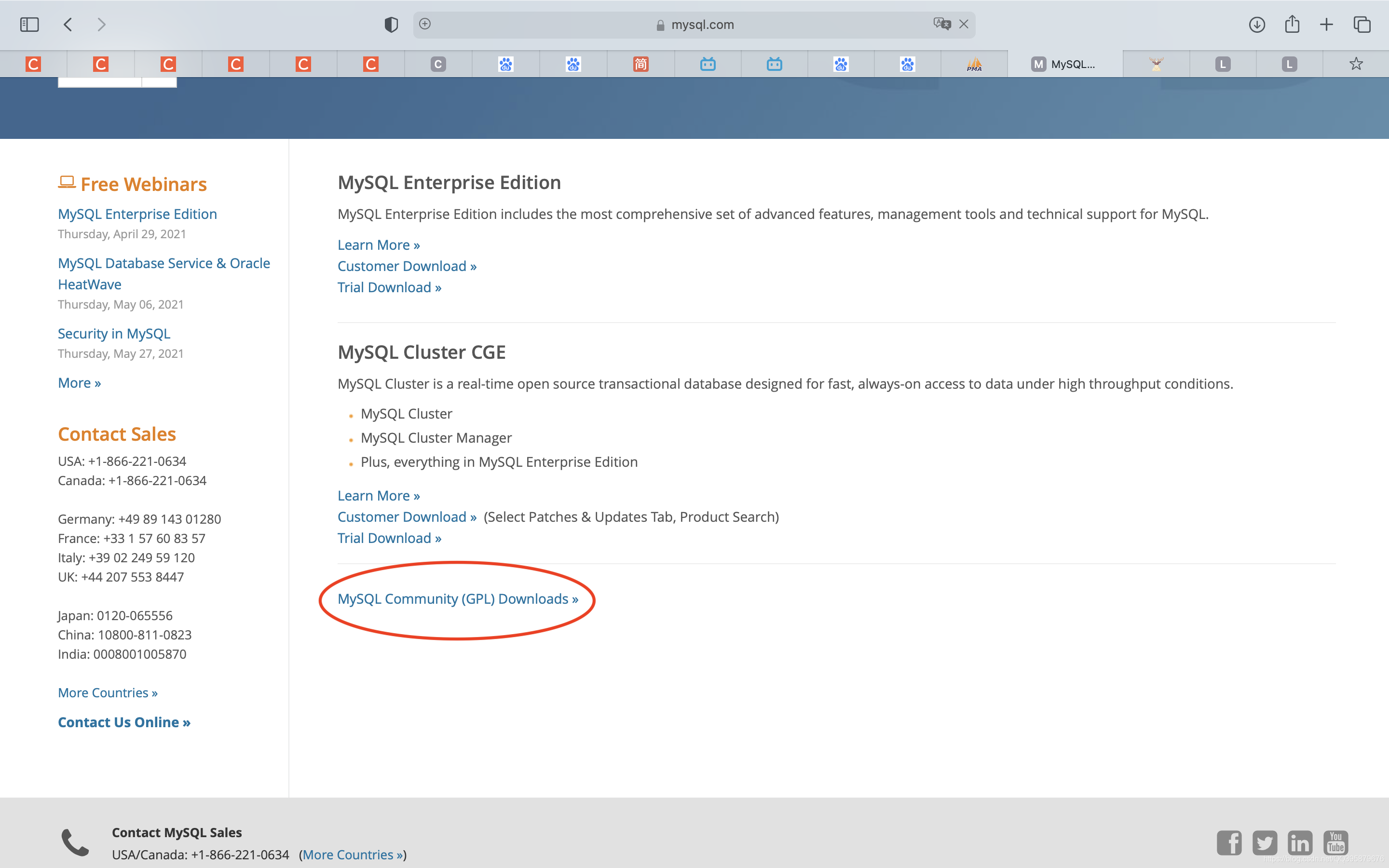Image resolution: width=1389 pixels, height=868 pixels.
Task: Click Learn More » under MySQL Cluster CGE
Action: point(379,496)
